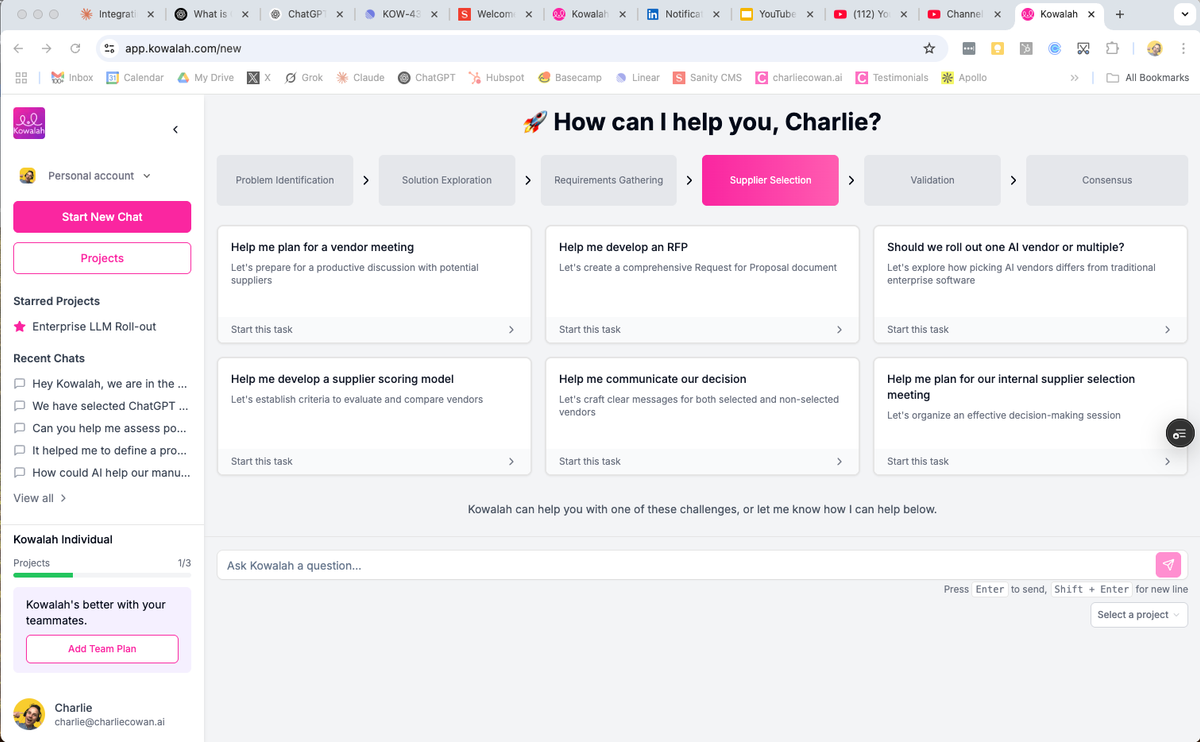Viewport: 1200px width, 742px height.
Task: Open the Hubspot bookmark
Action: pyautogui.click(x=496, y=77)
